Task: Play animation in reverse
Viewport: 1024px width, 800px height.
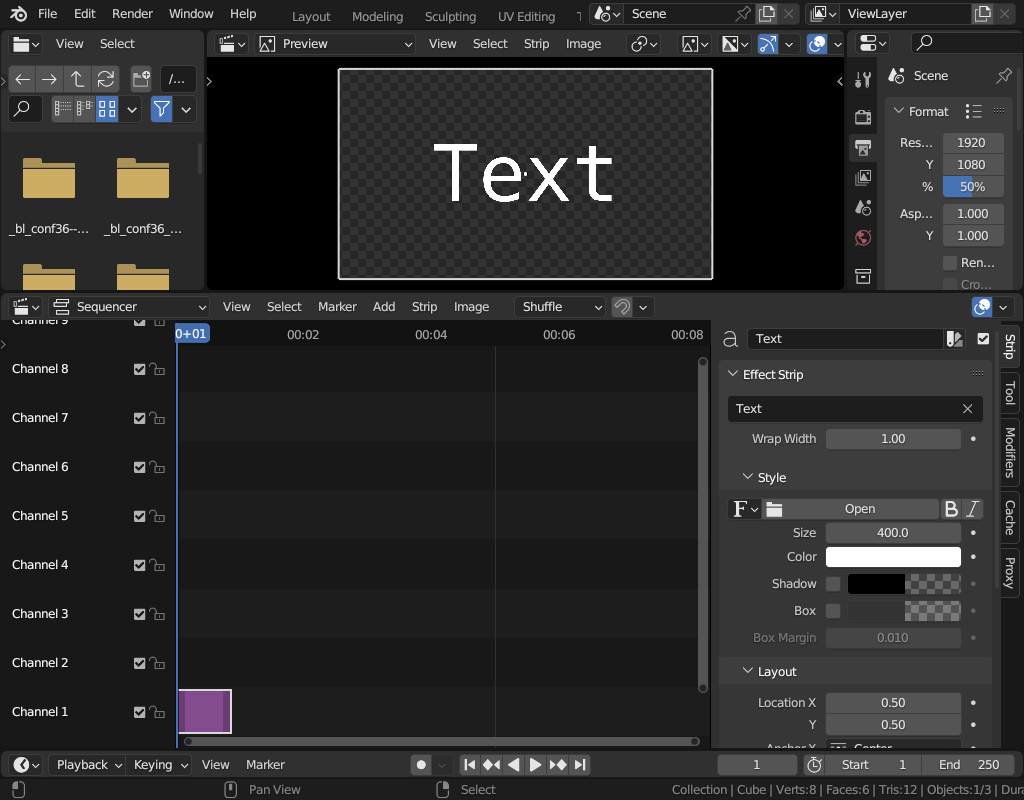Action: 513,765
